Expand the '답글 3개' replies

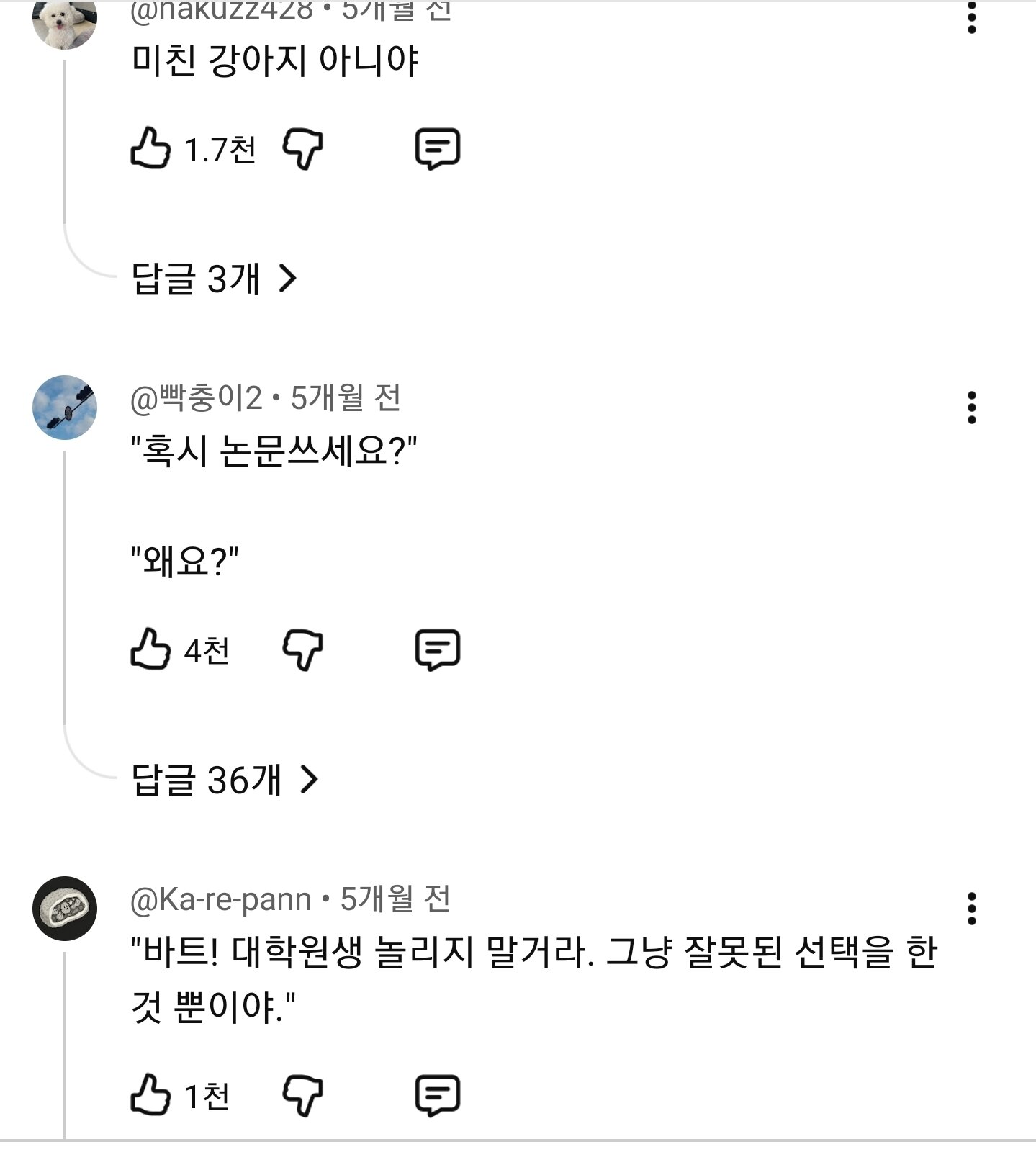(215, 278)
